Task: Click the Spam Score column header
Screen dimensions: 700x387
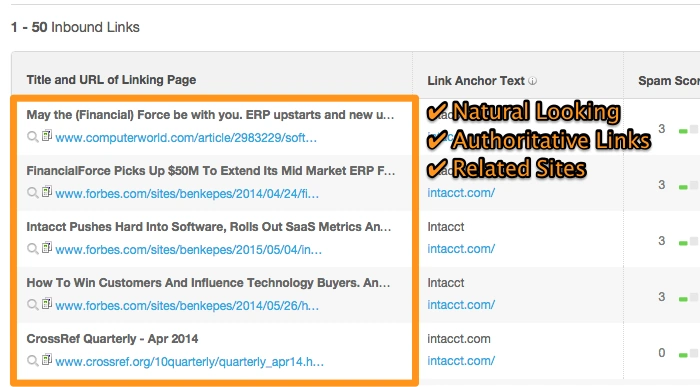Action: coord(669,81)
